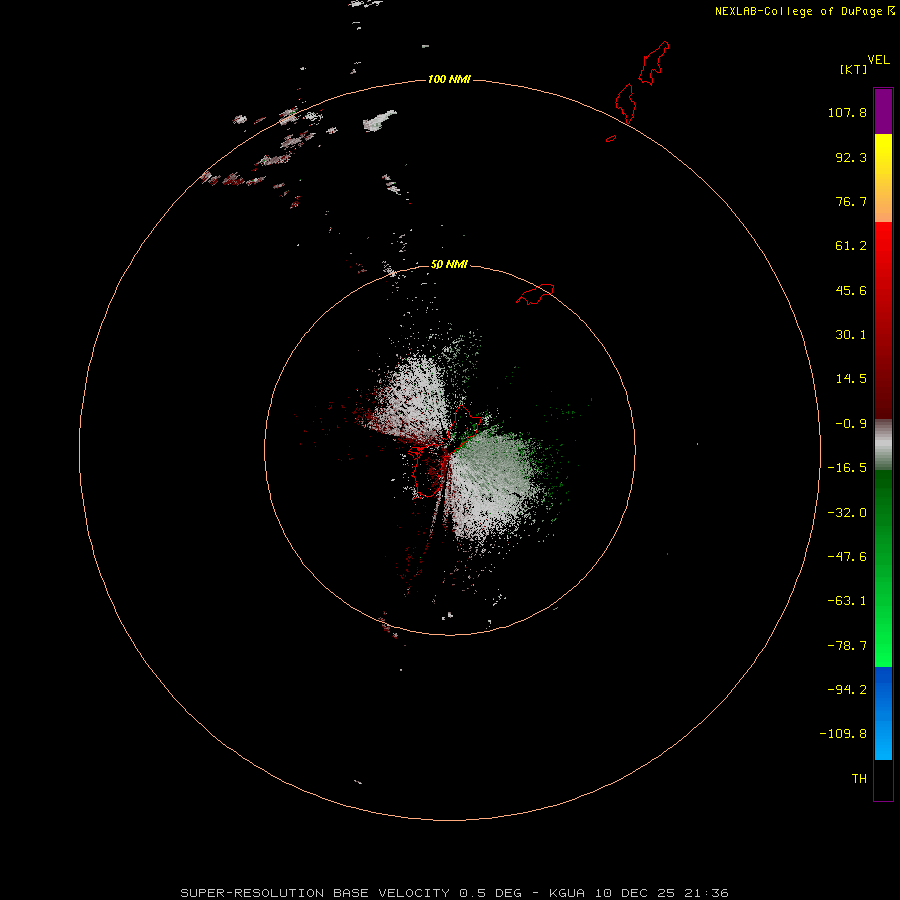Click the 61.2 velocity scale value

[x=851, y=246]
